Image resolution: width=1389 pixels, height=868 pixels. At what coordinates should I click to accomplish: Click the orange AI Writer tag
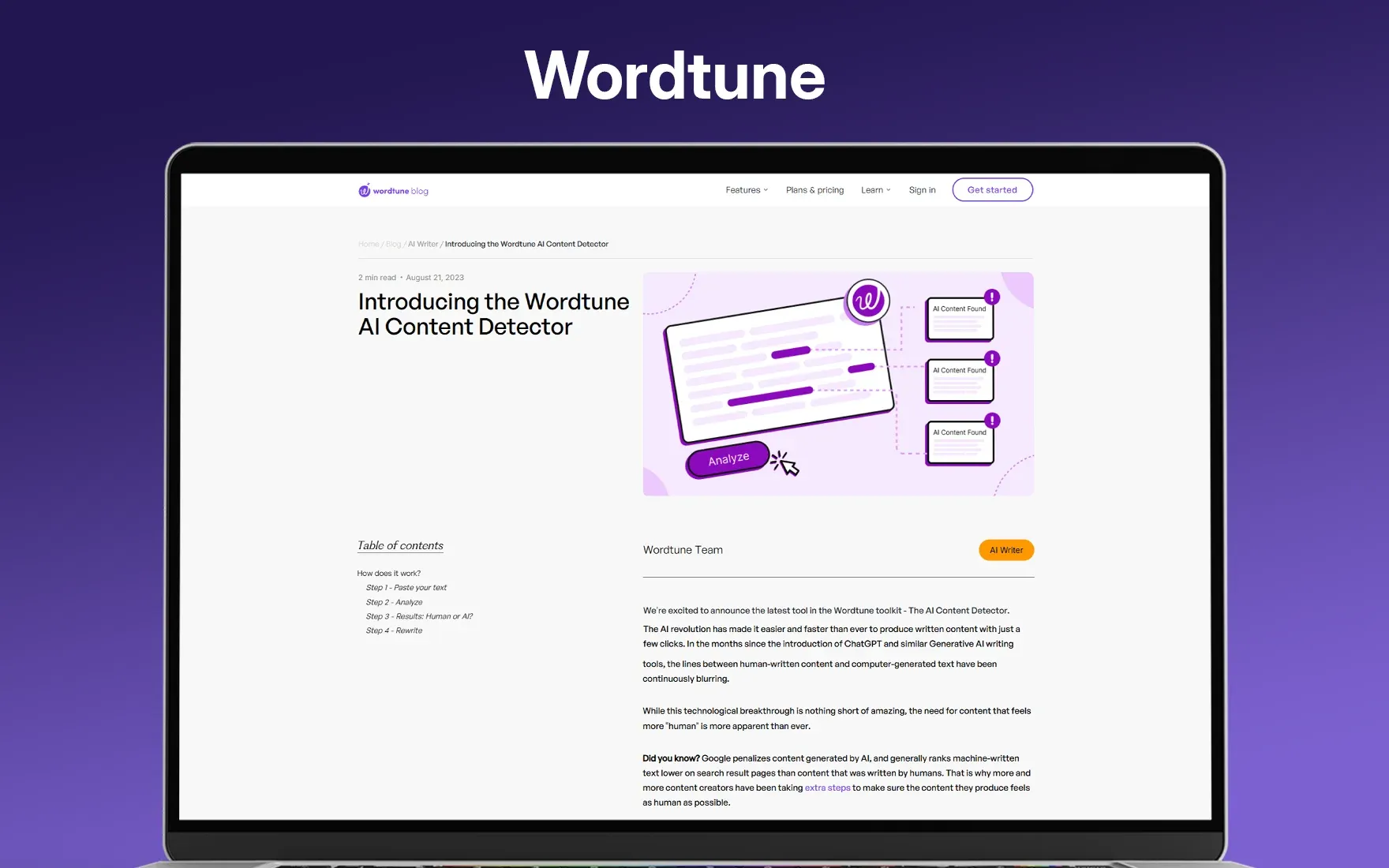click(x=1006, y=550)
